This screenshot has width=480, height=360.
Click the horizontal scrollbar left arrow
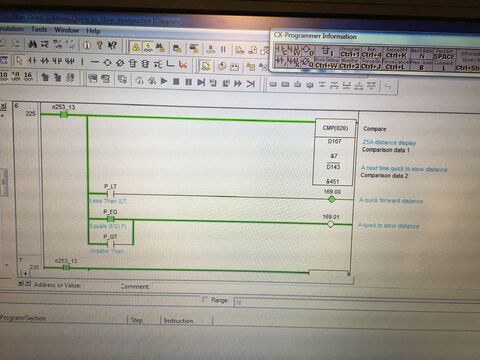coord(26,274)
